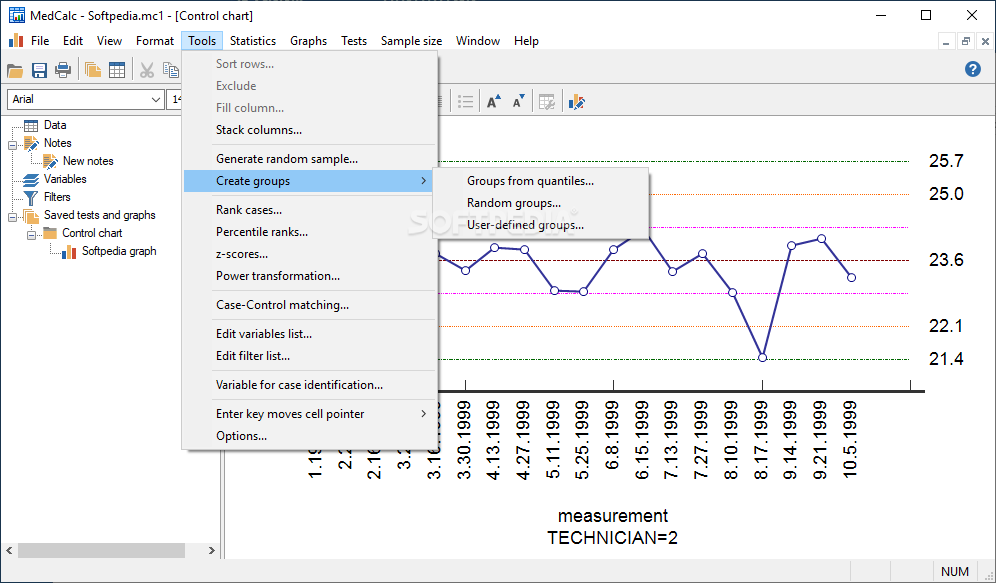Open the Window menu
The image size is (996, 583).
click(x=478, y=41)
